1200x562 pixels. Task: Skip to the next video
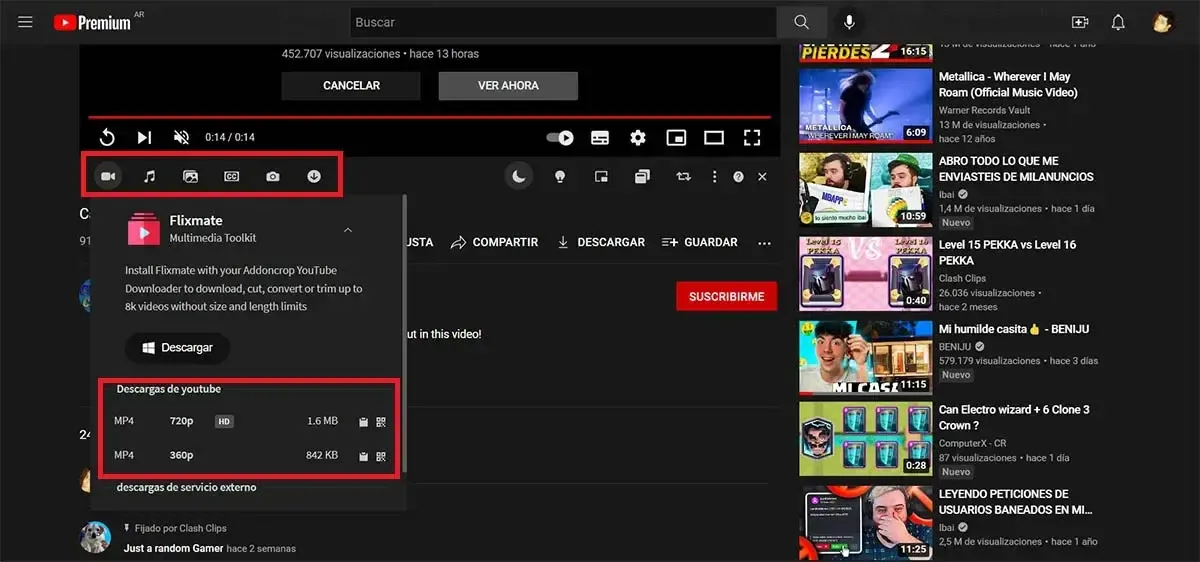[x=144, y=137]
